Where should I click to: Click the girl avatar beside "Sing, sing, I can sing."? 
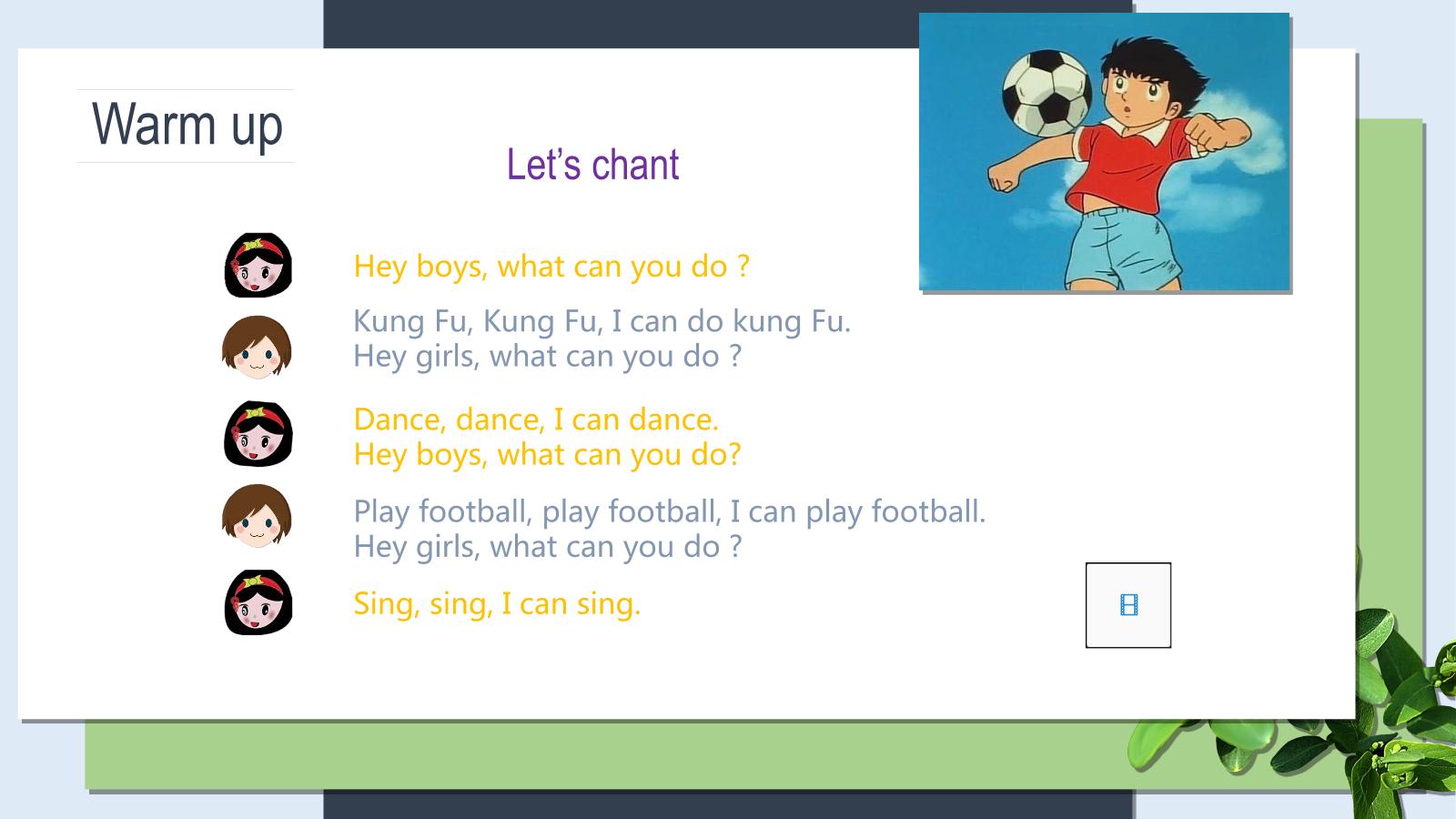coord(258,602)
